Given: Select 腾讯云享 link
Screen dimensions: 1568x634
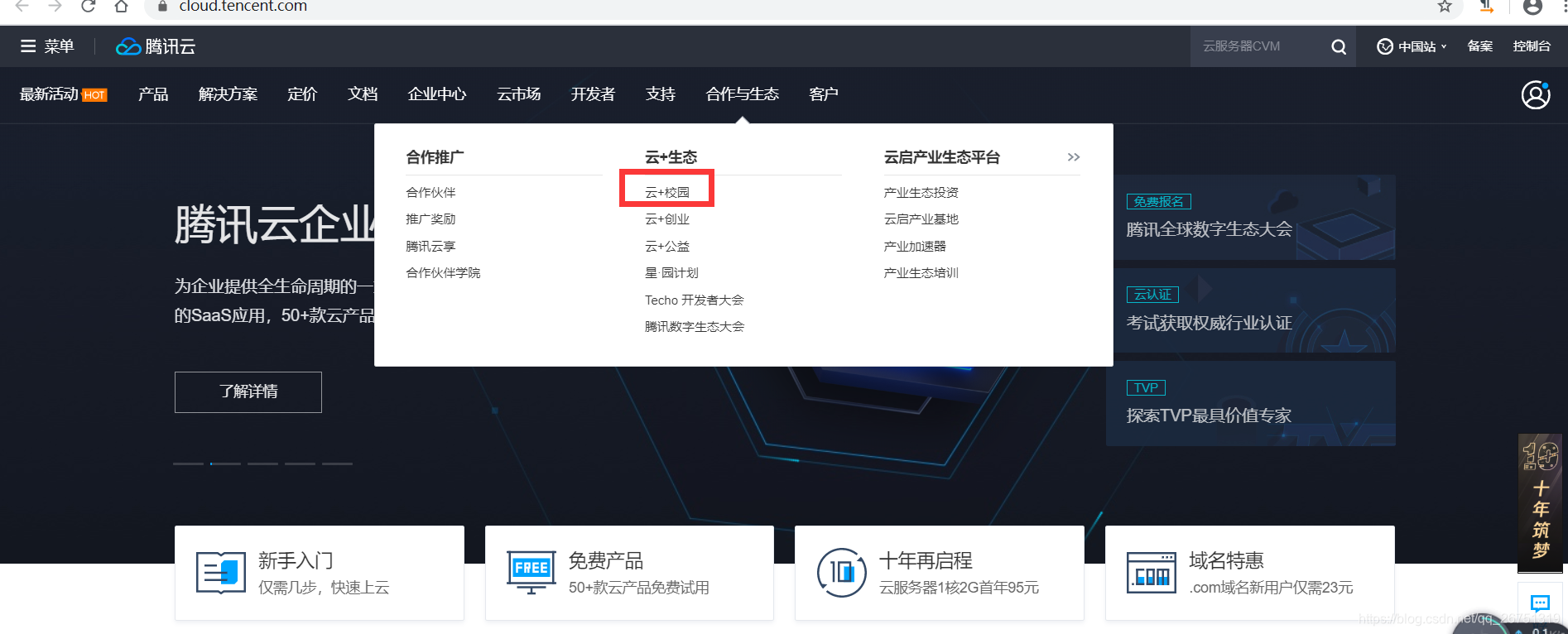Looking at the screenshot, I should coord(430,247).
